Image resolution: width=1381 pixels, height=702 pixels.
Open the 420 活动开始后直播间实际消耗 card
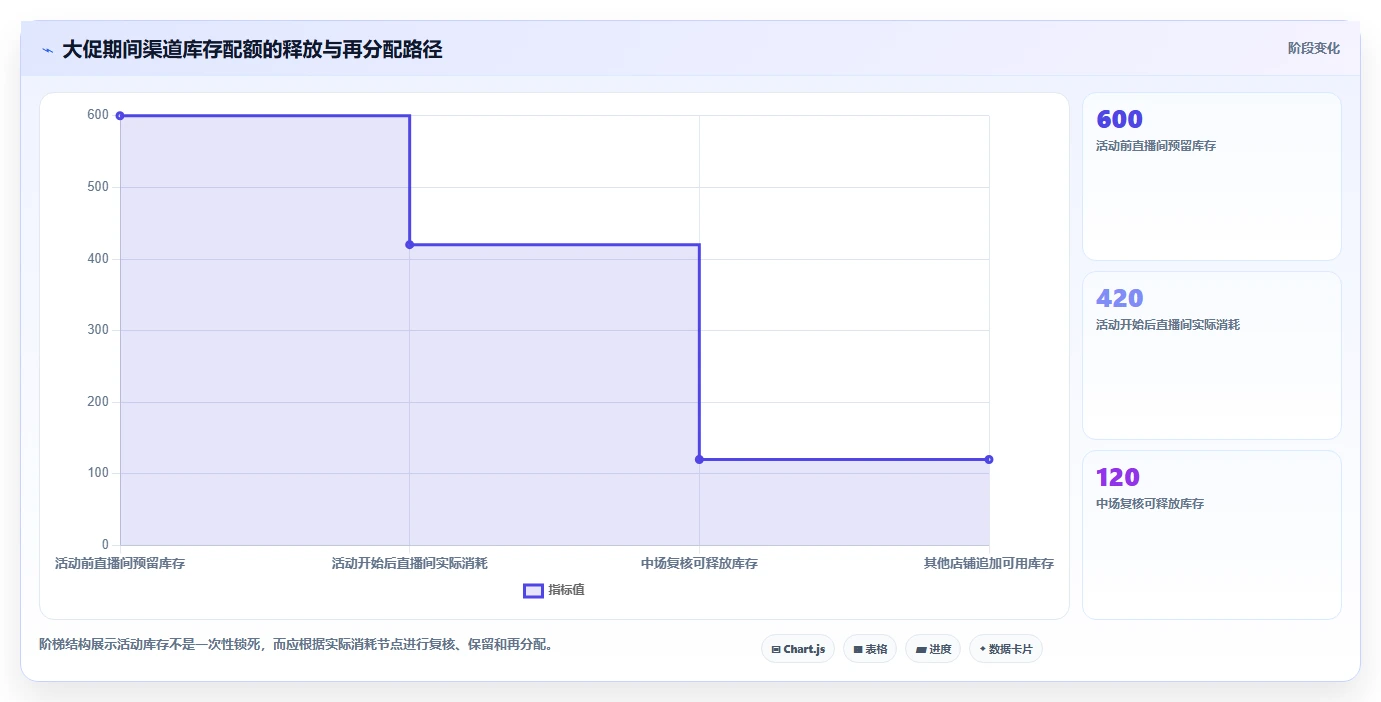point(1212,355)
